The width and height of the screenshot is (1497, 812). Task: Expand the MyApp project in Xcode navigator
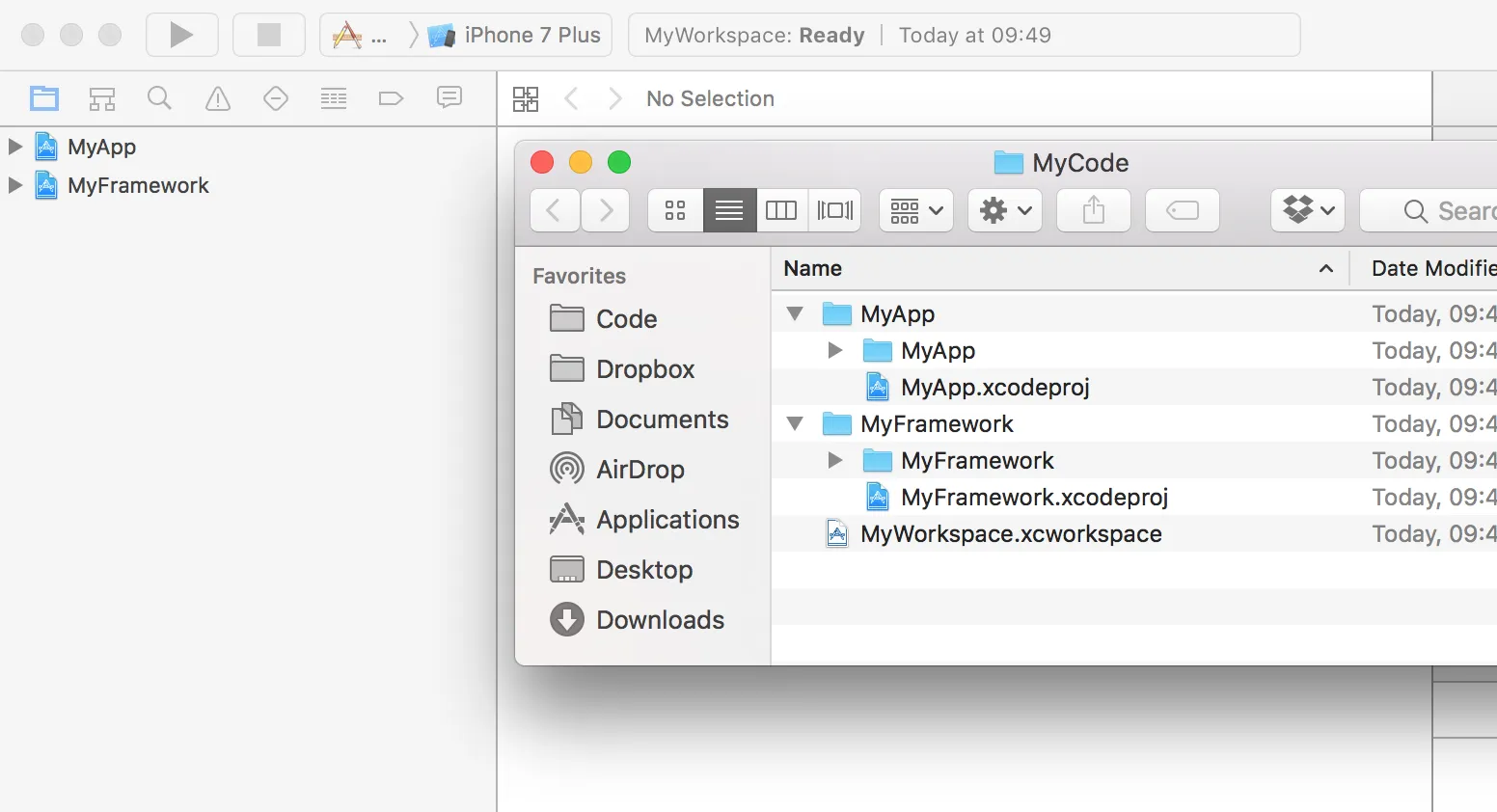[14, 147]
